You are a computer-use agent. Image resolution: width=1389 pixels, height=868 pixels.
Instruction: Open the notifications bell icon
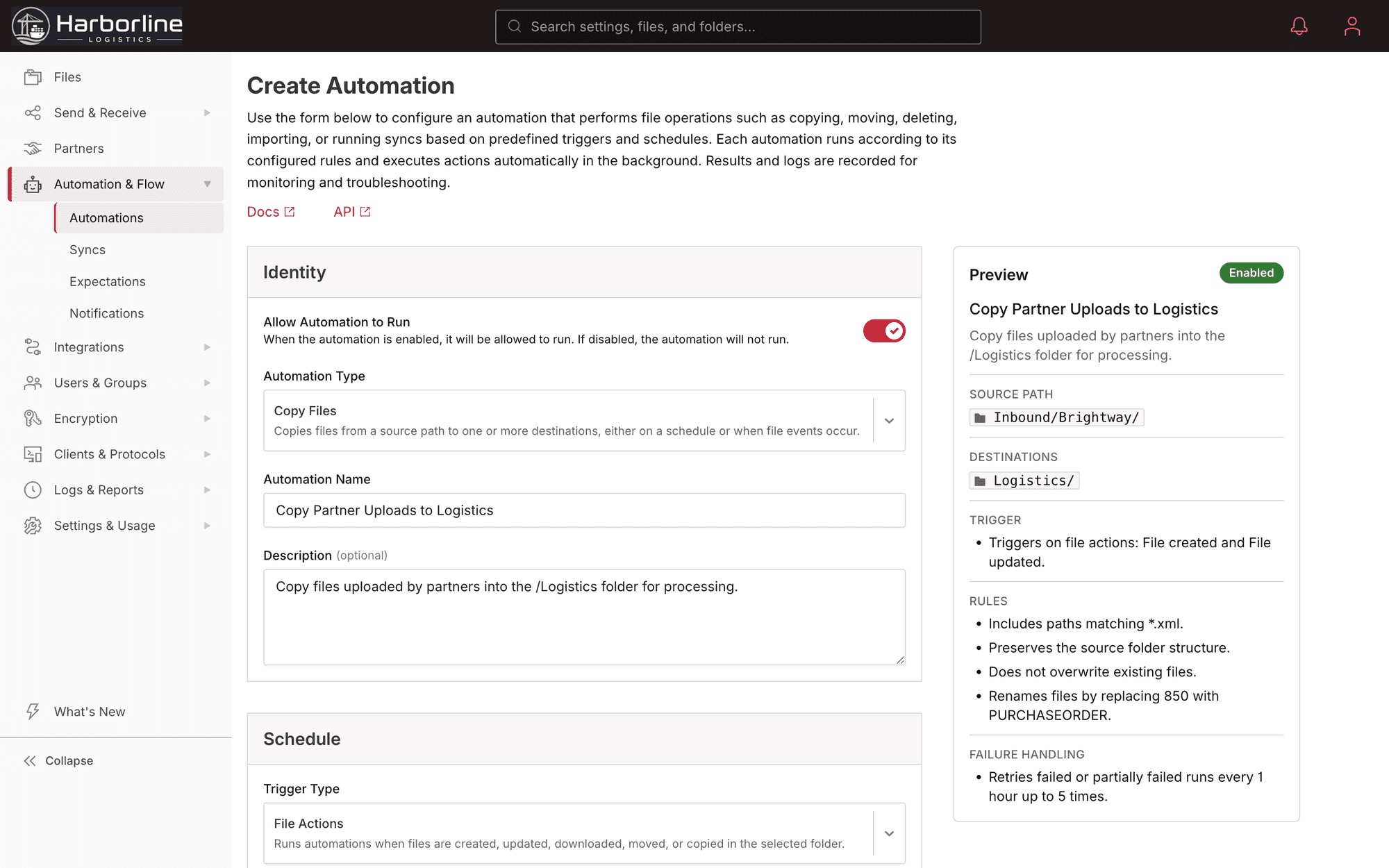1299,26
